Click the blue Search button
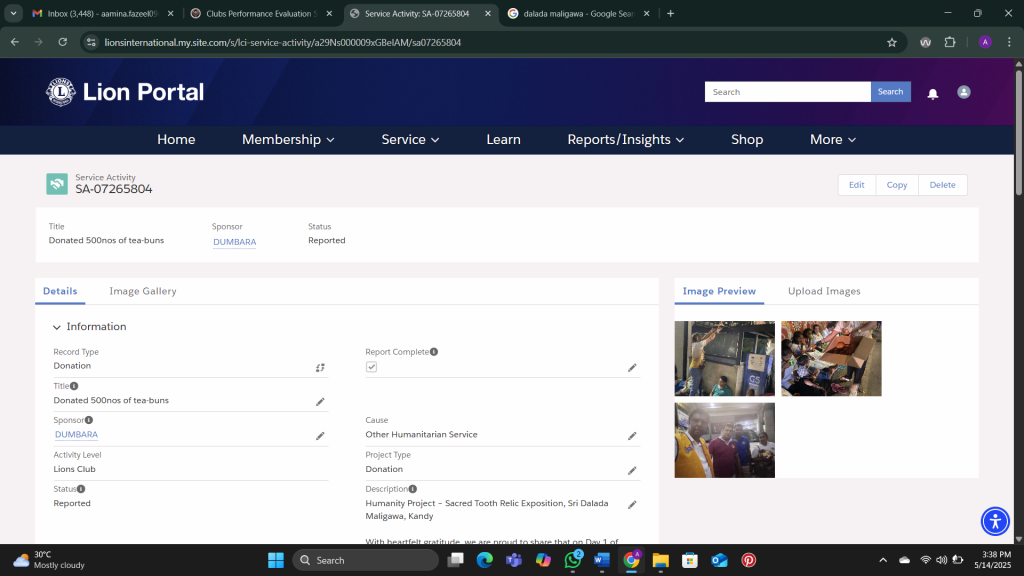Screen dimensions: 1024x576 (x=890, y=92)
